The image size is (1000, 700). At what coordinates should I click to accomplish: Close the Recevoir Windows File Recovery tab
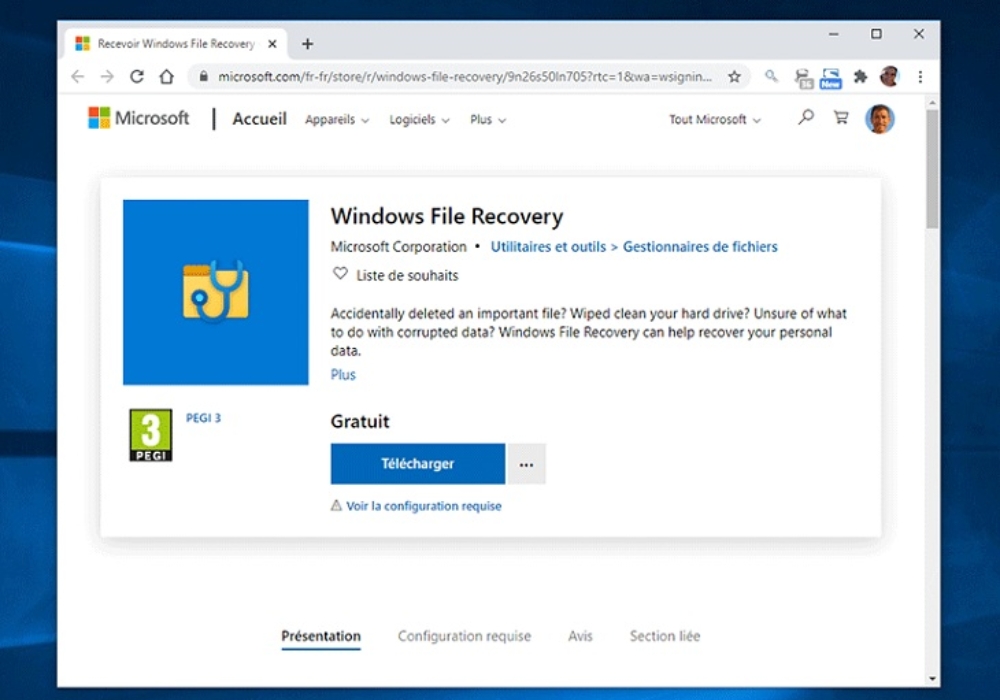pyautogui.click(x=272, y=44)
